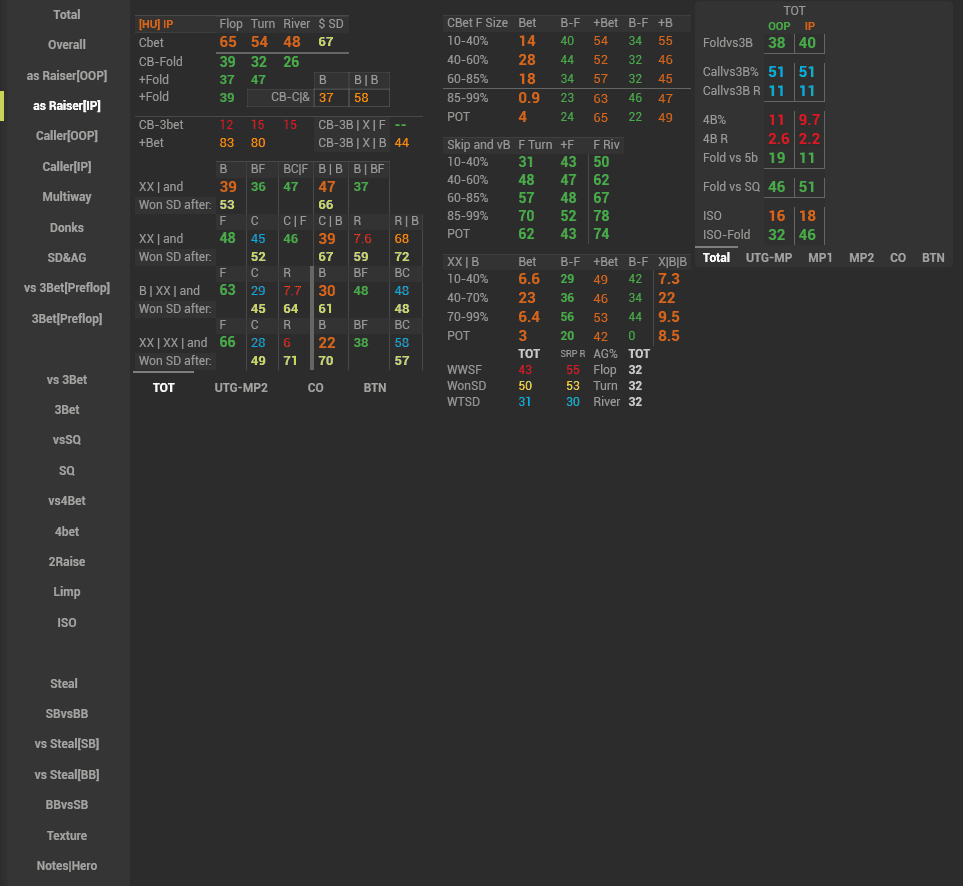Open the Overall tab in the sidebar

[66, 45]
